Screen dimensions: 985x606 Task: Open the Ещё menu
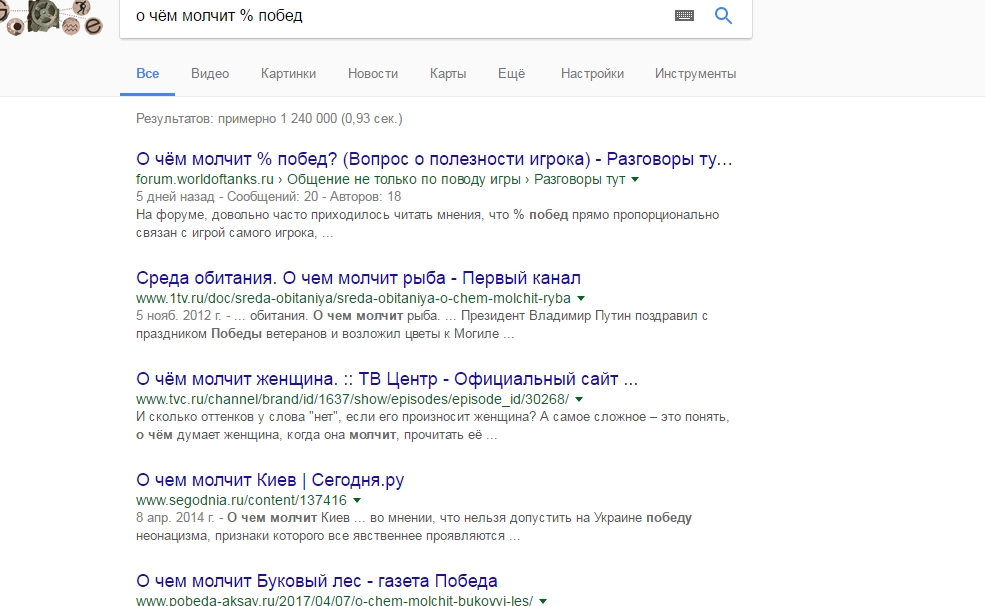(x=511, y=73)
